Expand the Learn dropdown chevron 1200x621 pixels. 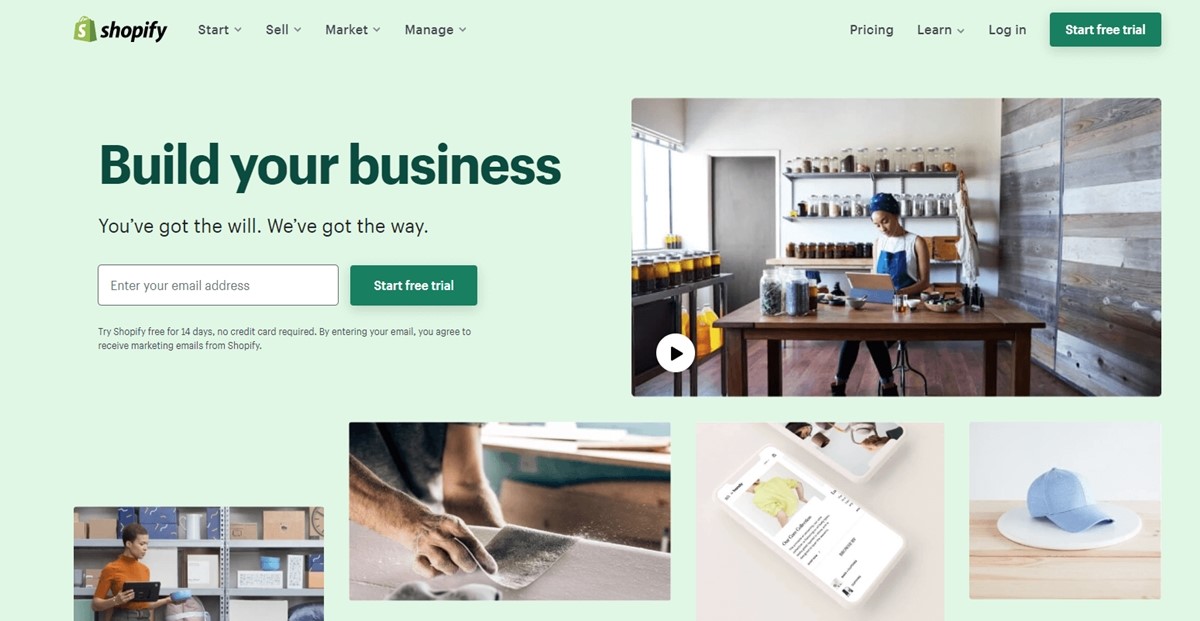click(x=961, y=31)
